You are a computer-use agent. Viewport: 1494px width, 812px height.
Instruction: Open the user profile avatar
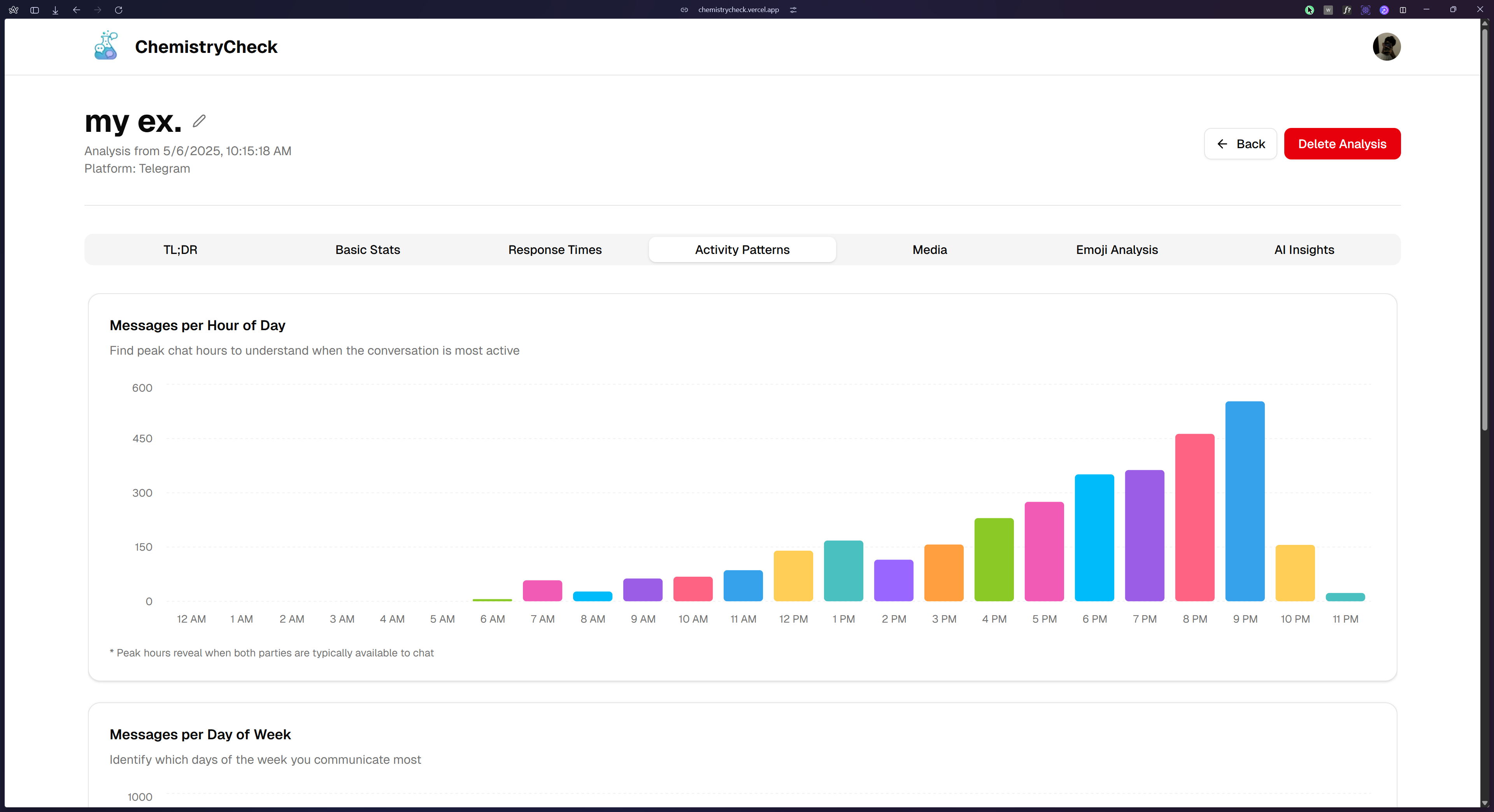tap(1386, 46)
